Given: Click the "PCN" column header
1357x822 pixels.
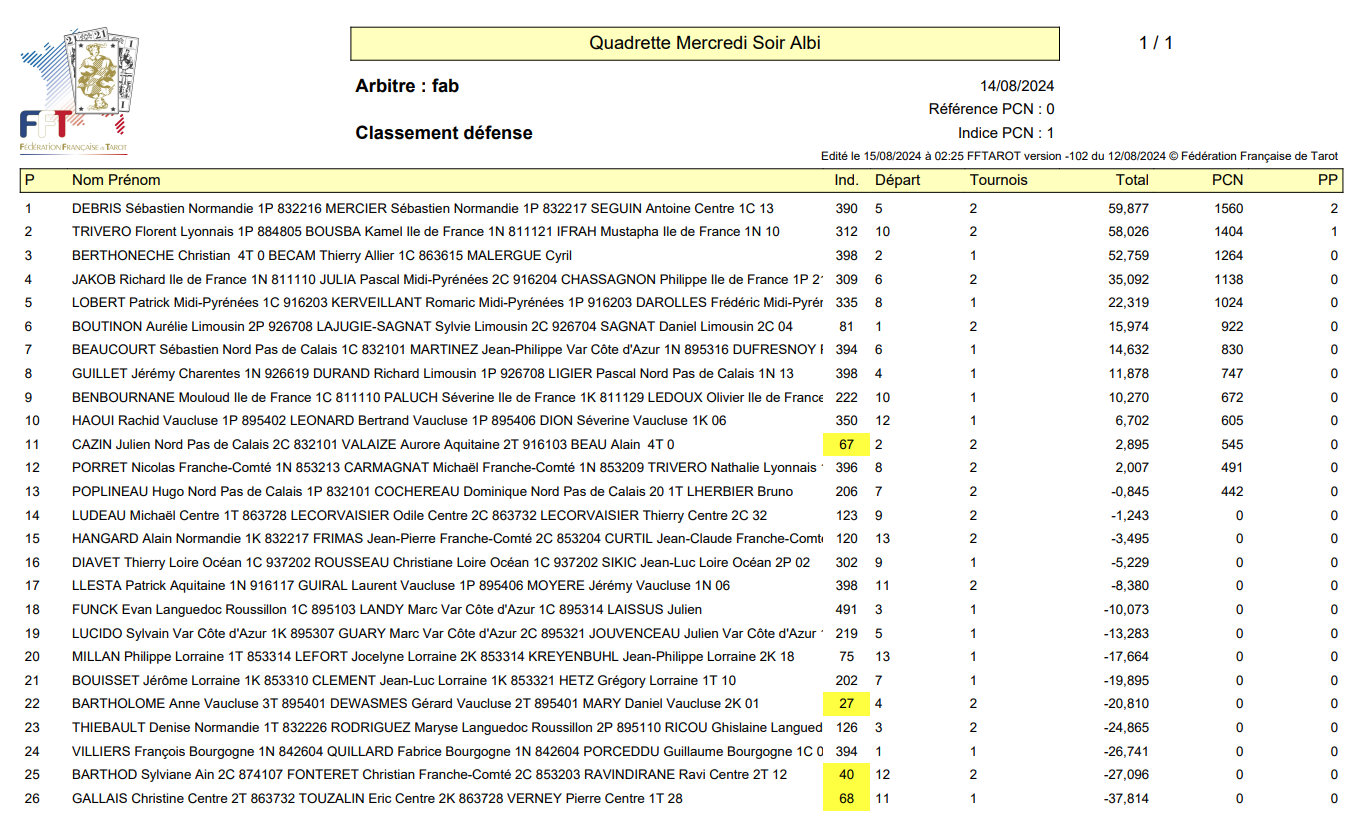Looking at the screenshot, I should pos(1228,180).
